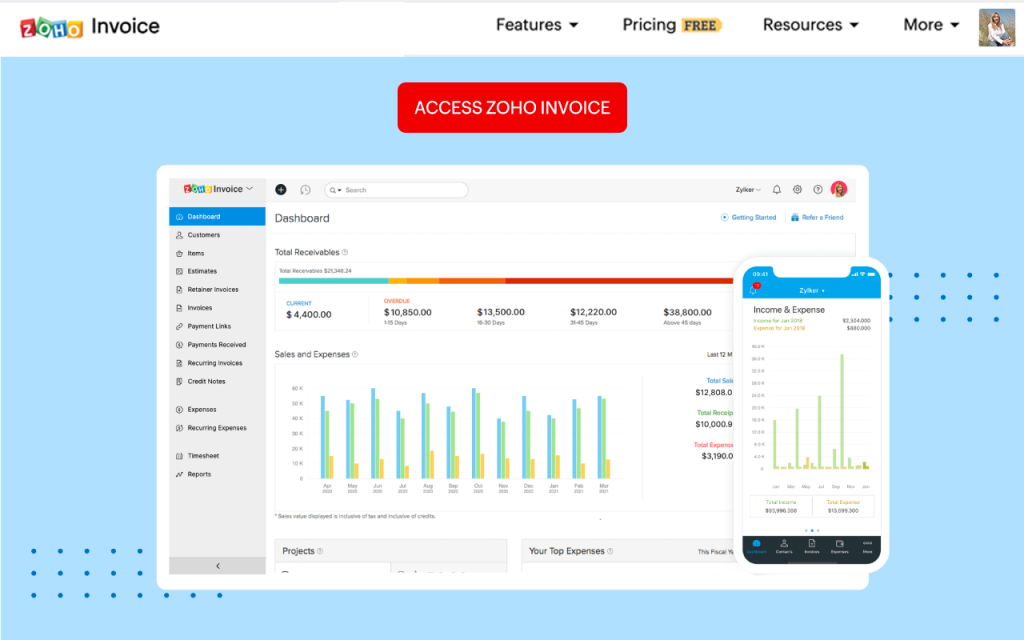
Task: Click the ACCESS ZOHO INVOICE button
Action: pos(512,108)
